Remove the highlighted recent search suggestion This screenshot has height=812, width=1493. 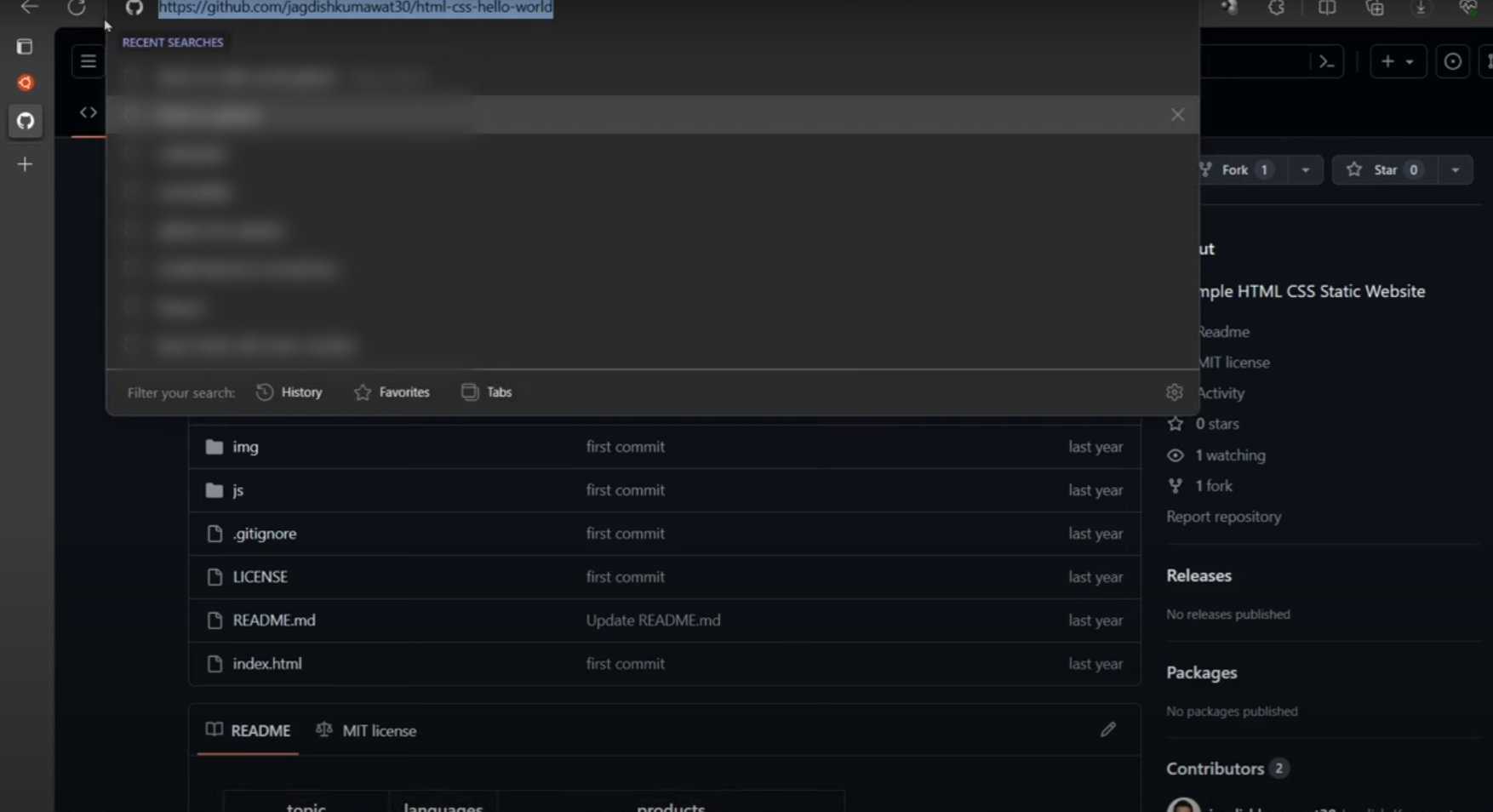pos(1177,114)
